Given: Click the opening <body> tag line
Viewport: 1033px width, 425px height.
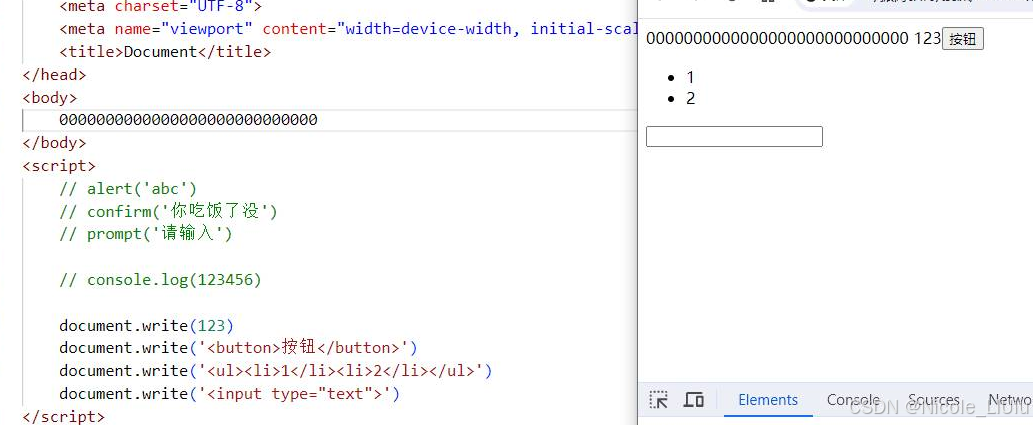Looking at the screenshot, I should click(49, 98).
